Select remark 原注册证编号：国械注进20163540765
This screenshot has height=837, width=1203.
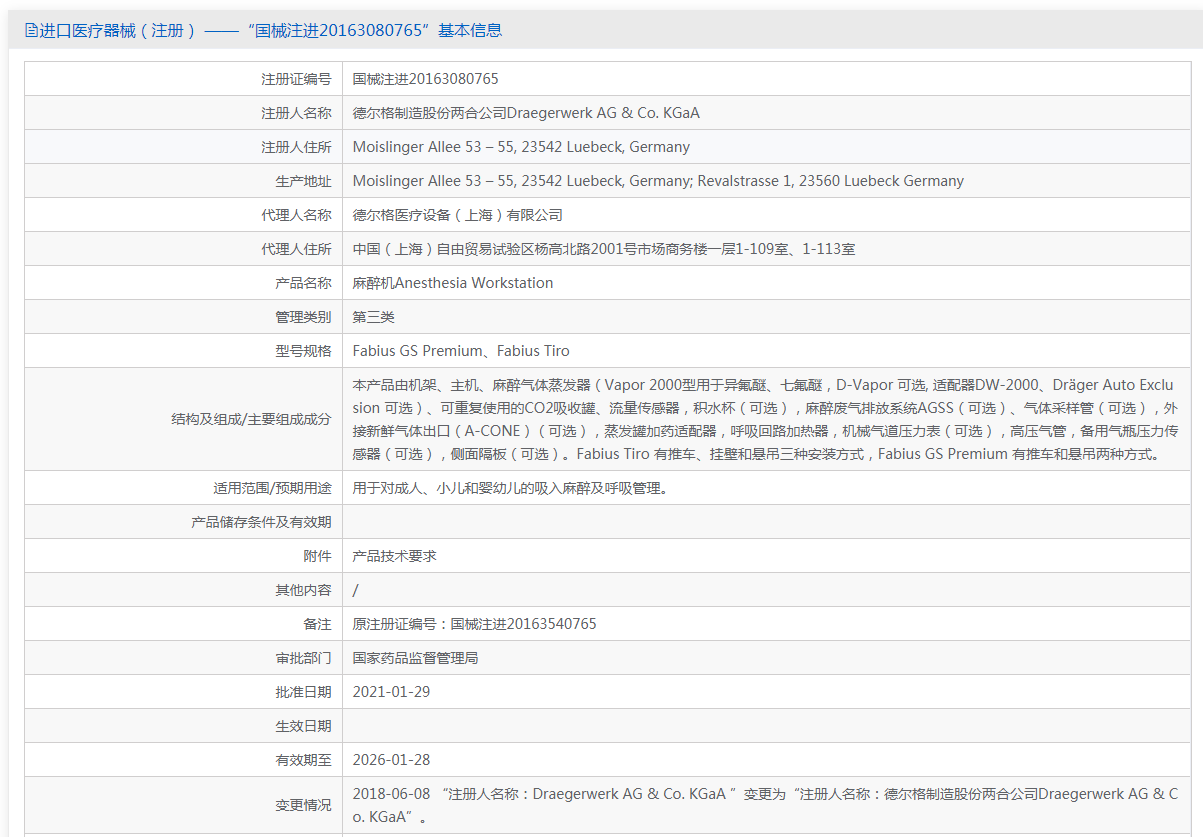(475, 624)
